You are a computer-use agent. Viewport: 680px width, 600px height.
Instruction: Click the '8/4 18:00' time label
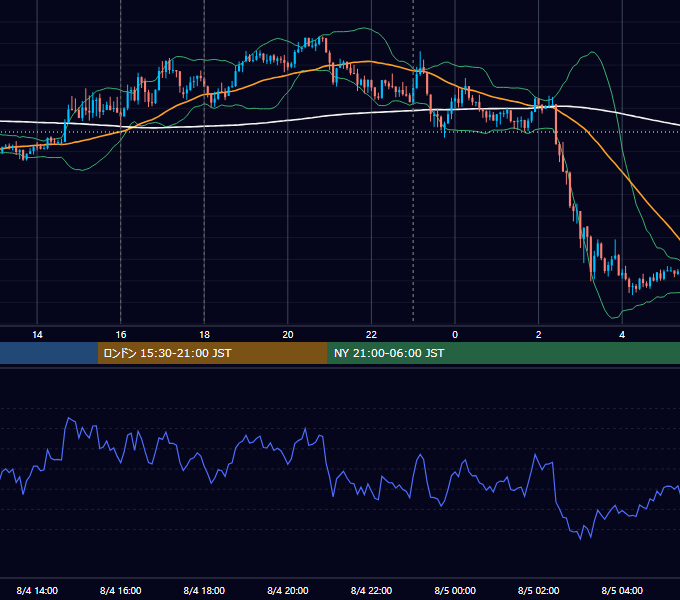[x=204, y=590]
